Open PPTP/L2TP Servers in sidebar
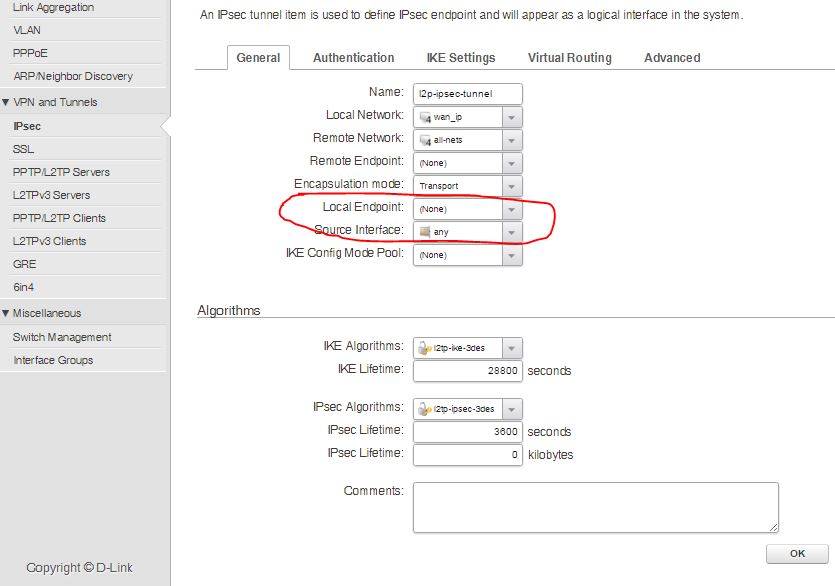Image resolution: width=835 pixels, height=586 pixels. pyautogui.click(x=61, y=172)
